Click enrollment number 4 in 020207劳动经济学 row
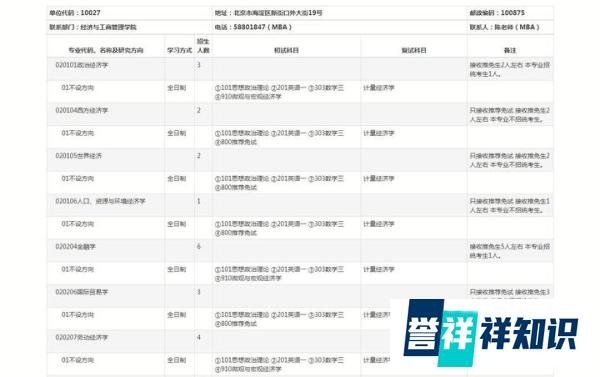Viewport: 600px width, 377px height. 199,337
